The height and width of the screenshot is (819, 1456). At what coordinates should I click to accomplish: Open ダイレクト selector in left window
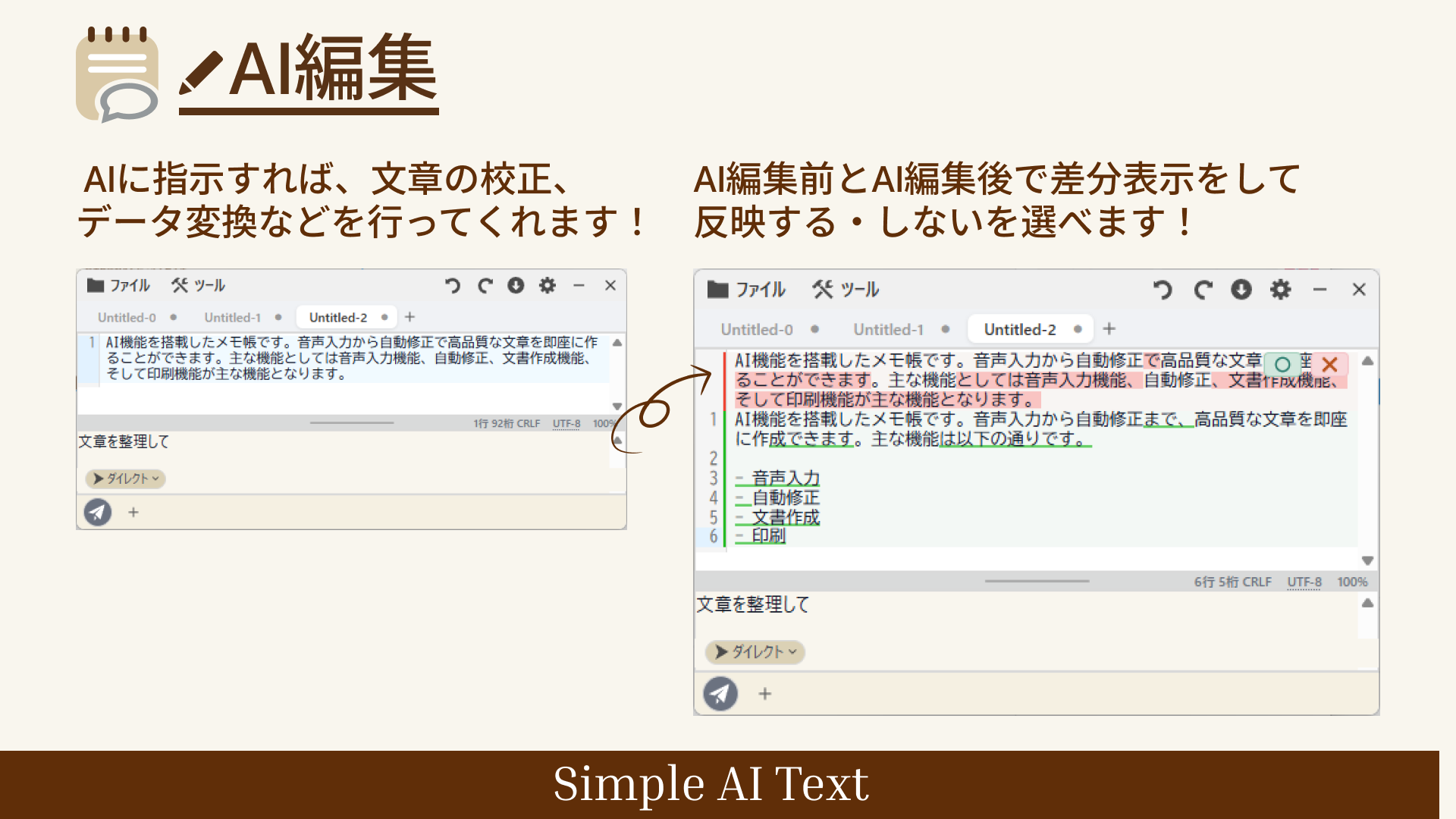point(125,479)
